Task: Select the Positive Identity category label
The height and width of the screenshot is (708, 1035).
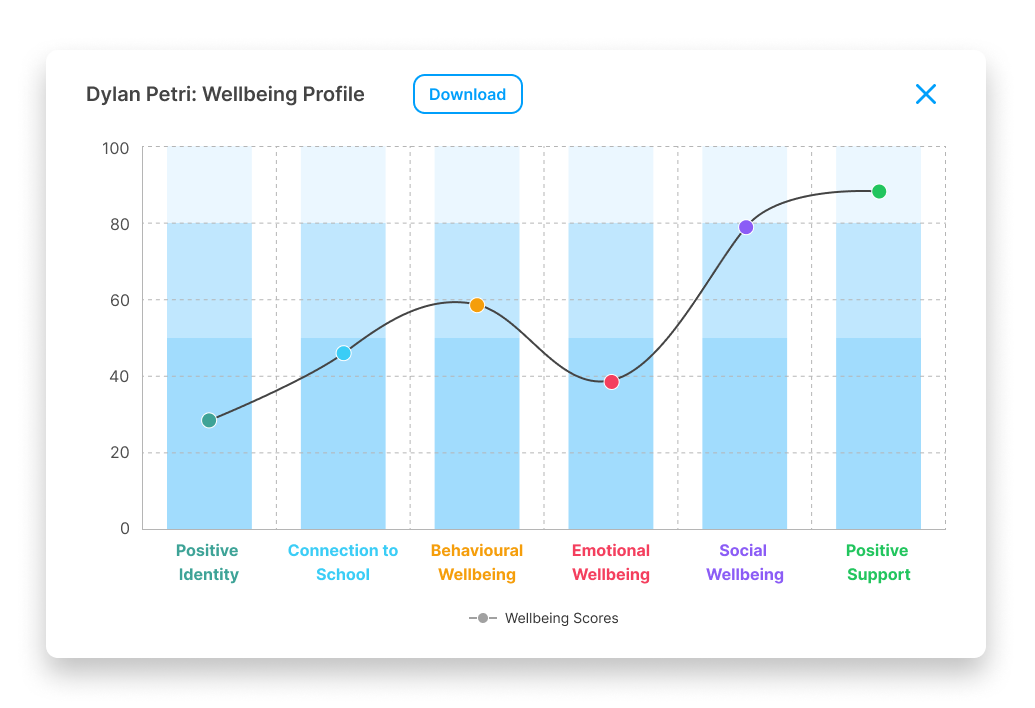Action: [208, 560]
